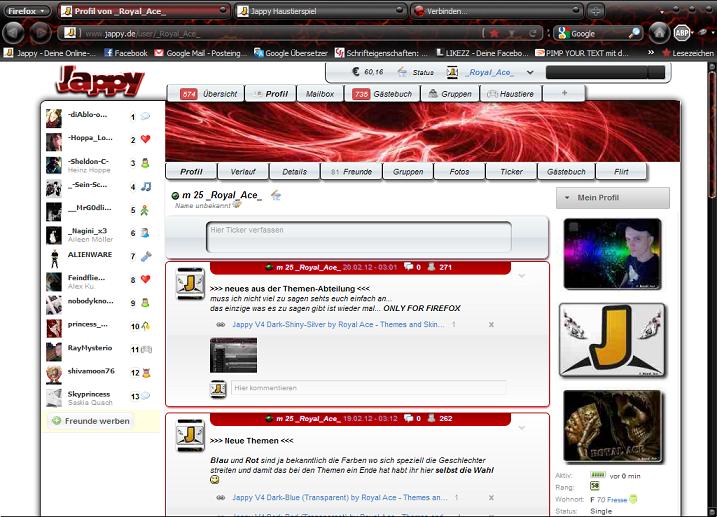Open the Jappy V4 Dark-Shiny-Silver theme link
The image size is (717, 517).
[x=338, y=325]
